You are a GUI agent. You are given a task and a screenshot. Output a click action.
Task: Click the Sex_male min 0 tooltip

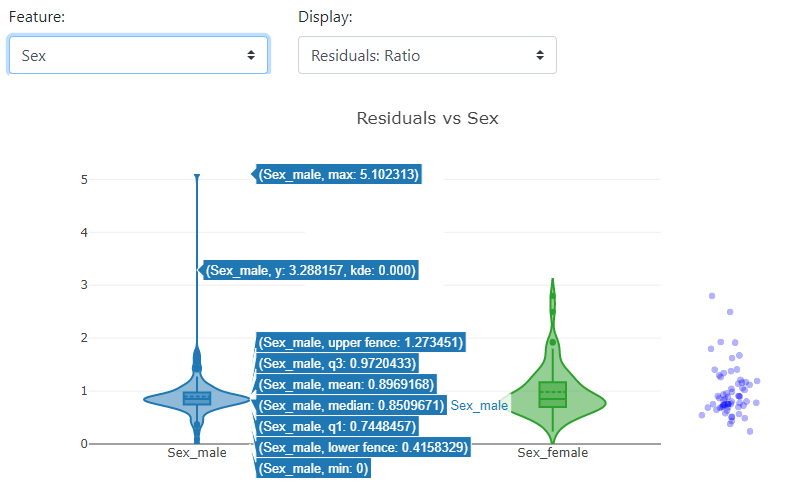pos(313,468)
